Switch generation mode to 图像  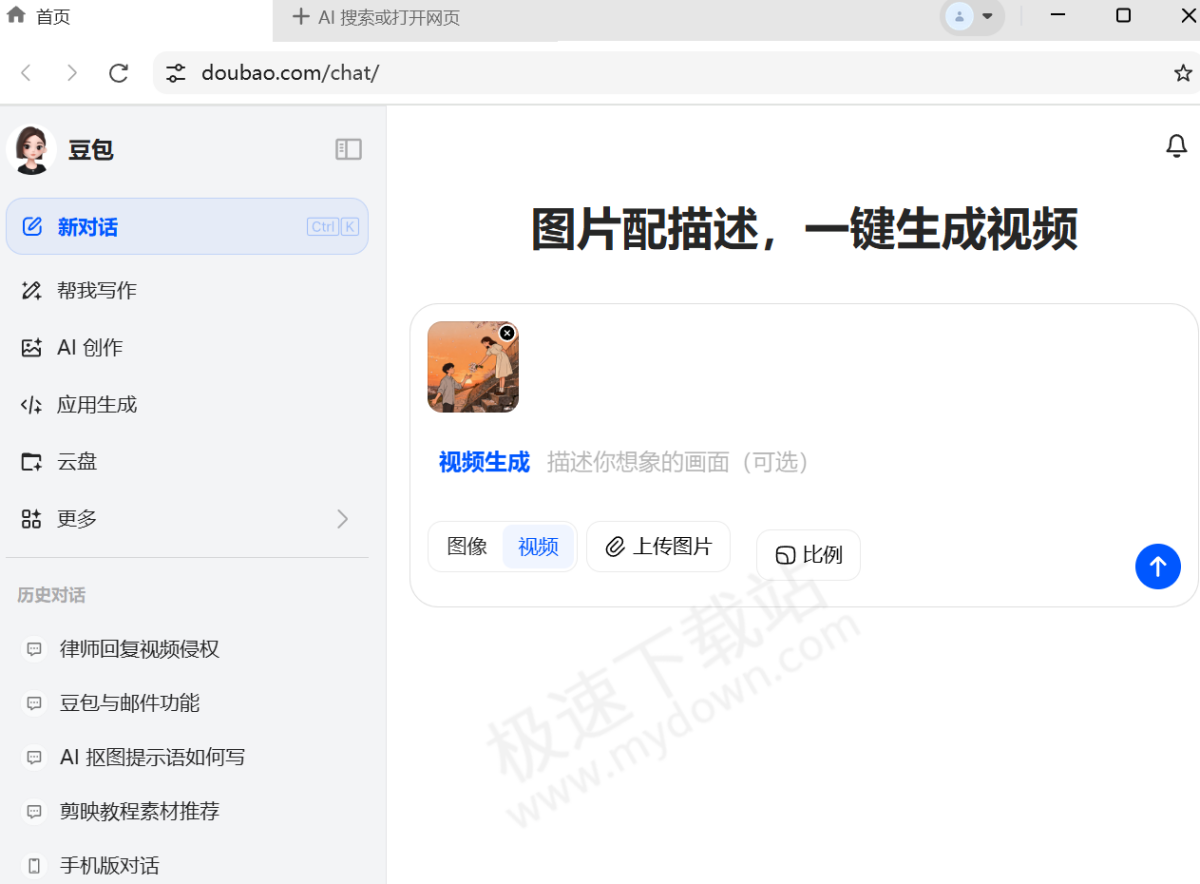pyautogui.click(x=467, y=546)
